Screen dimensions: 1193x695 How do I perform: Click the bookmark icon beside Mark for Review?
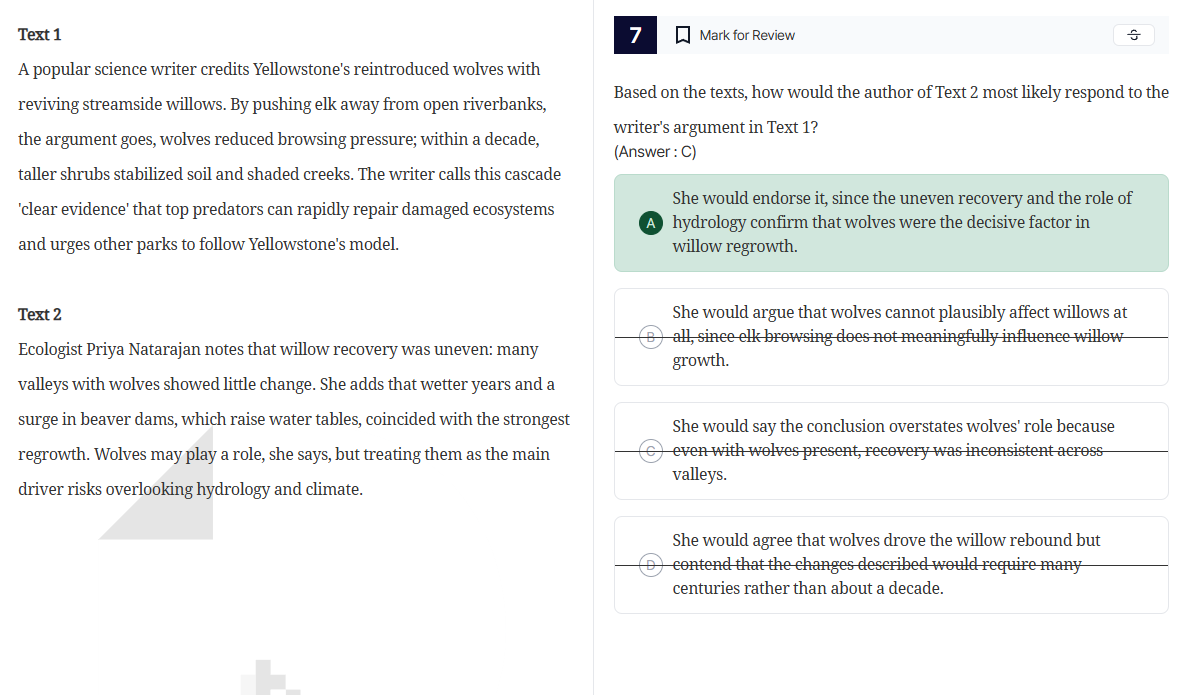pyautogui.click(x=682, y=34)
